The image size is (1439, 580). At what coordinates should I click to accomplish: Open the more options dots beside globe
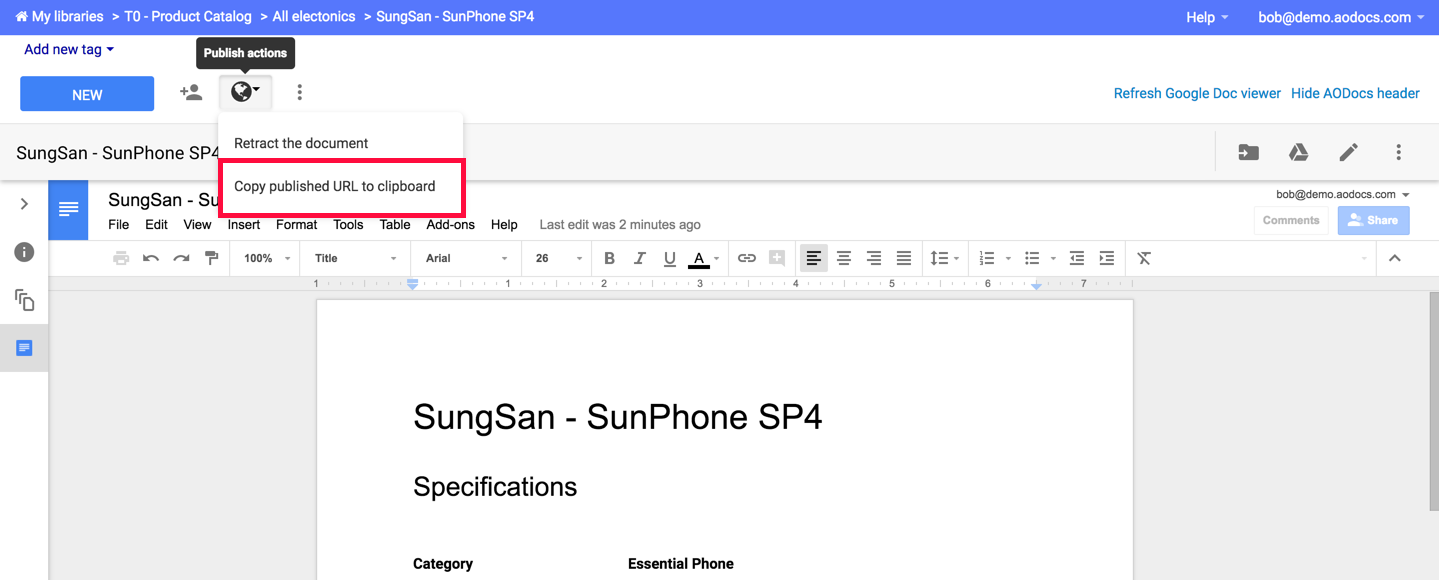click(x=299, y=93)
